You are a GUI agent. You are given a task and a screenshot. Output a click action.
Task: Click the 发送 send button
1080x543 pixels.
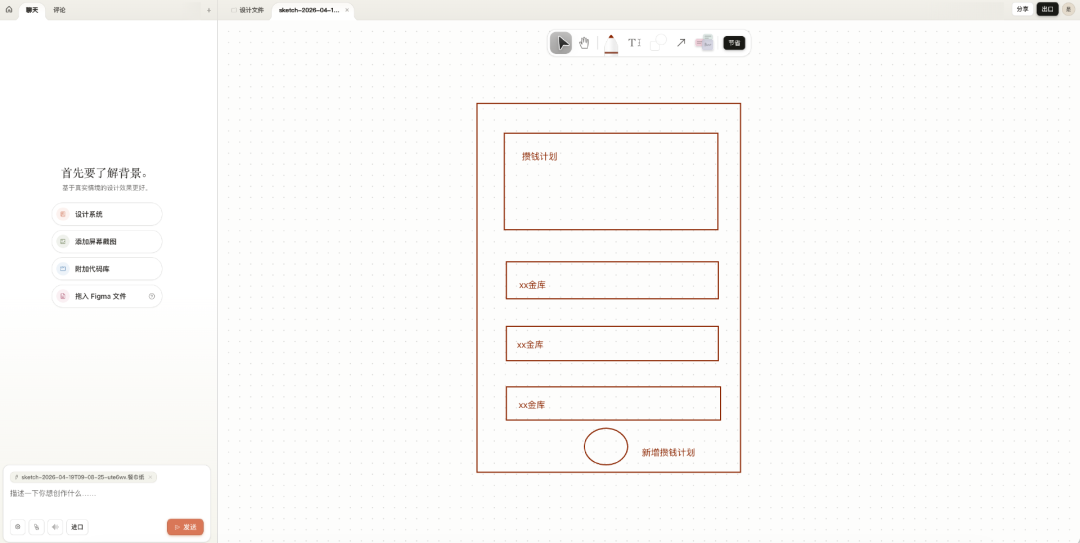tap(185, 527)
